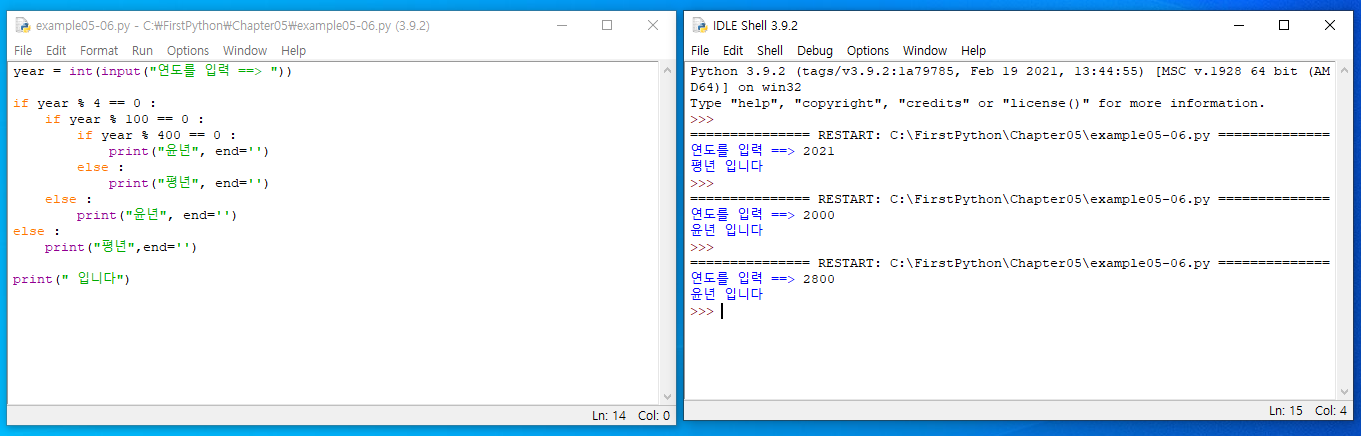Minimize the IDLE Shell window

(x=1237, y=26)
